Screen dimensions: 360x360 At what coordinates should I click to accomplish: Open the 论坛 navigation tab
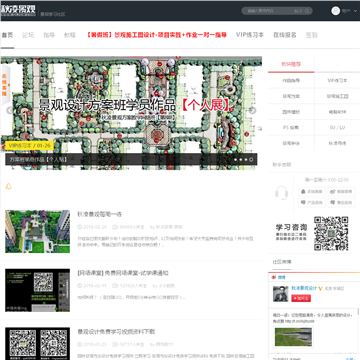[x=28, y=35]
